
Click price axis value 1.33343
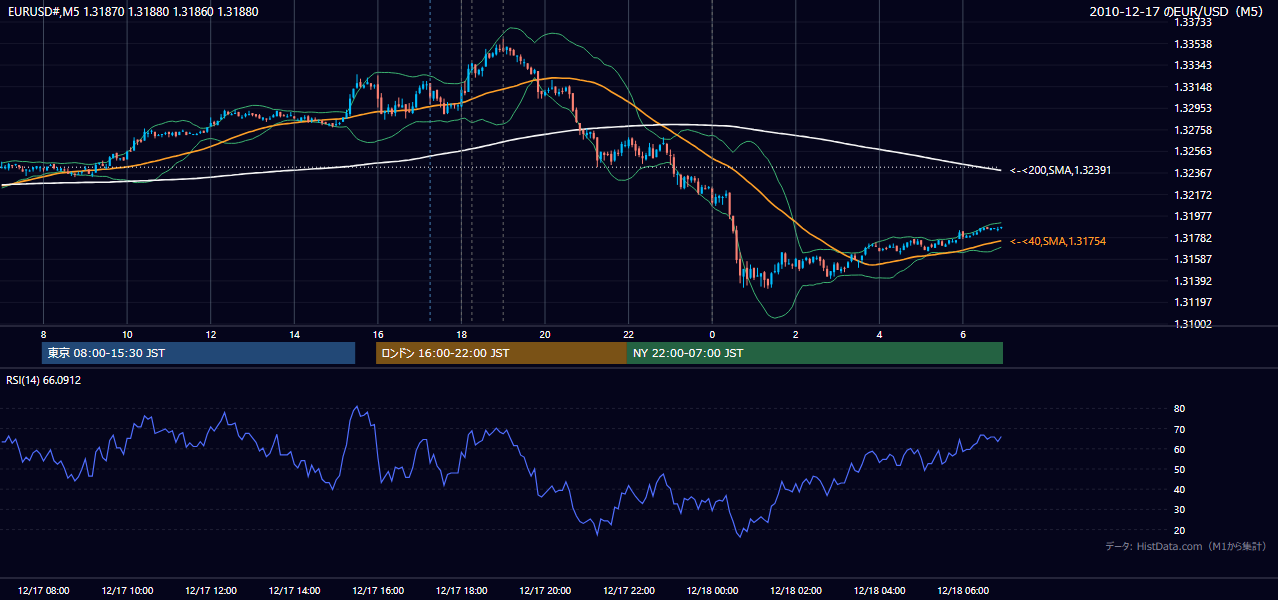(1192, 66)
